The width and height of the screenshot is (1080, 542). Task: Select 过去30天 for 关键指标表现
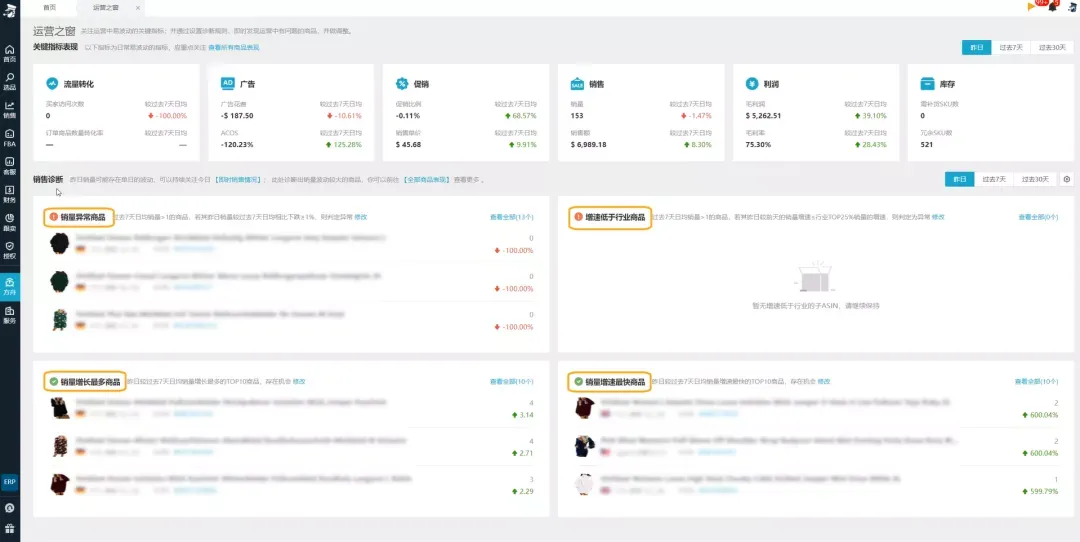[x=1052, y=48]
